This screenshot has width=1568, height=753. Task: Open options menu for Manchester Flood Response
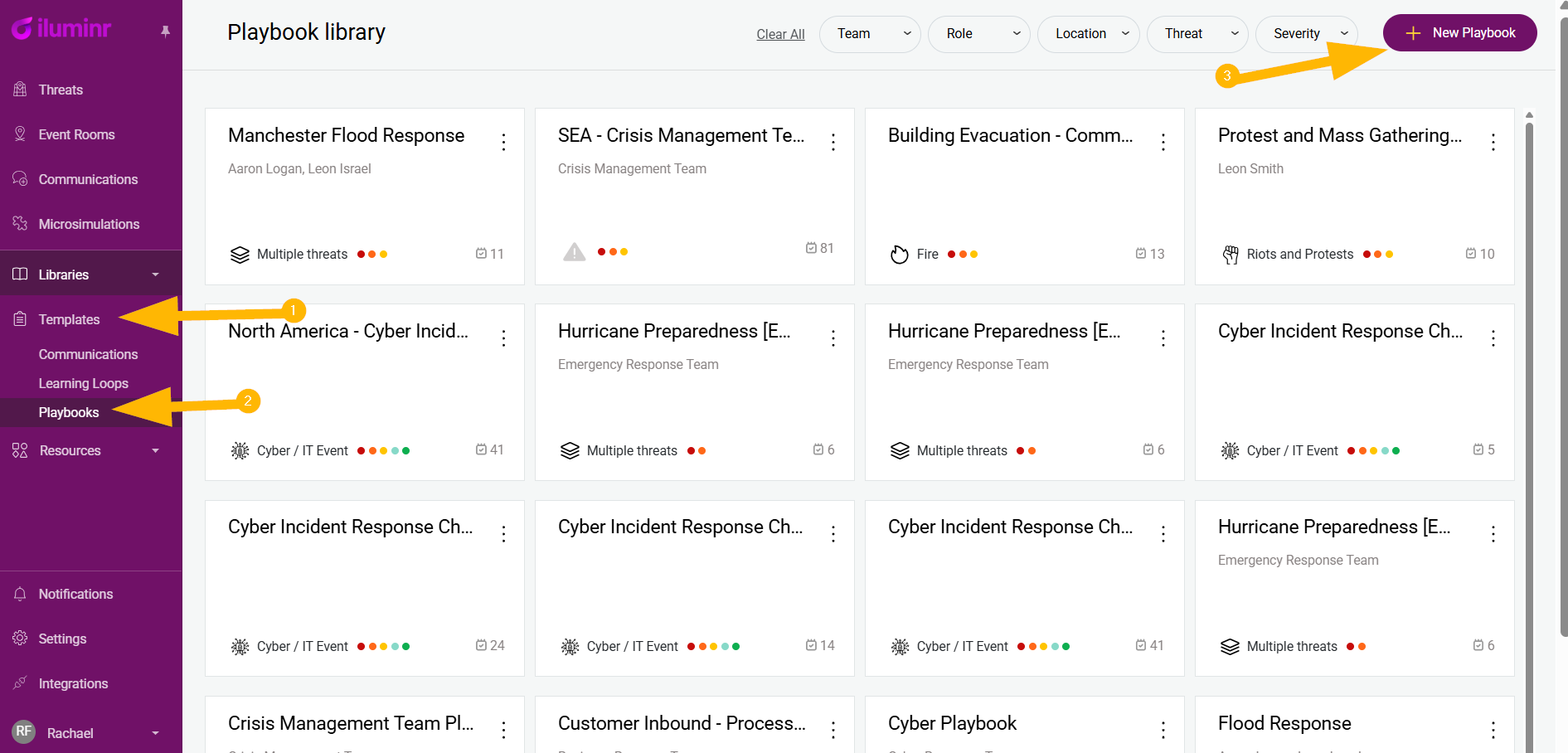click(503, 142)
